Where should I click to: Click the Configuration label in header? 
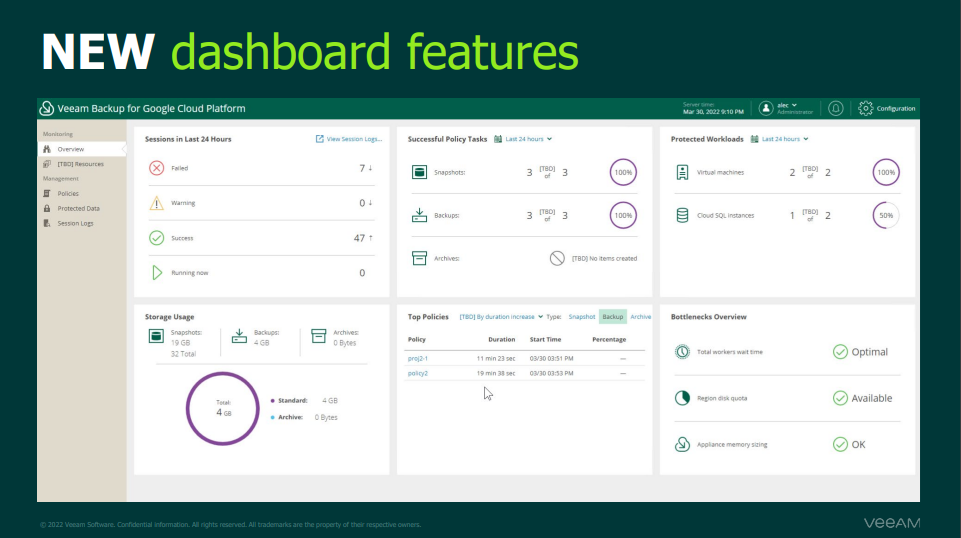[895, 108]
